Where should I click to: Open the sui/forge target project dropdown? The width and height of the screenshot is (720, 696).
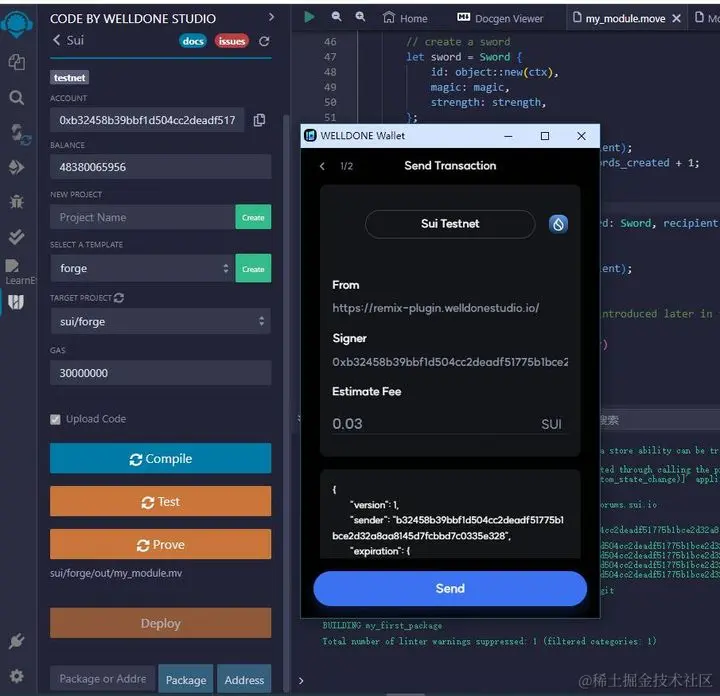[x=160, y=321]
